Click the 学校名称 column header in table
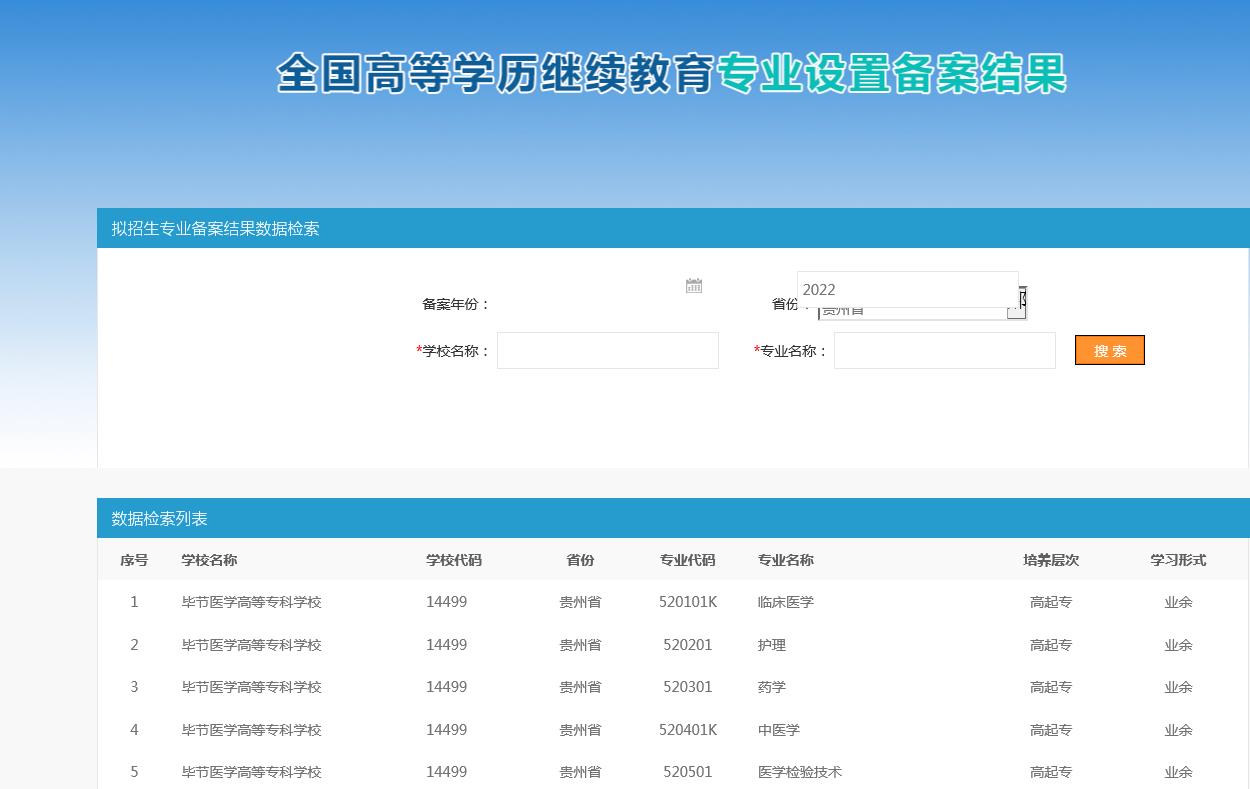The height and width of the screenshot is (789, 1250). (209, 560)
